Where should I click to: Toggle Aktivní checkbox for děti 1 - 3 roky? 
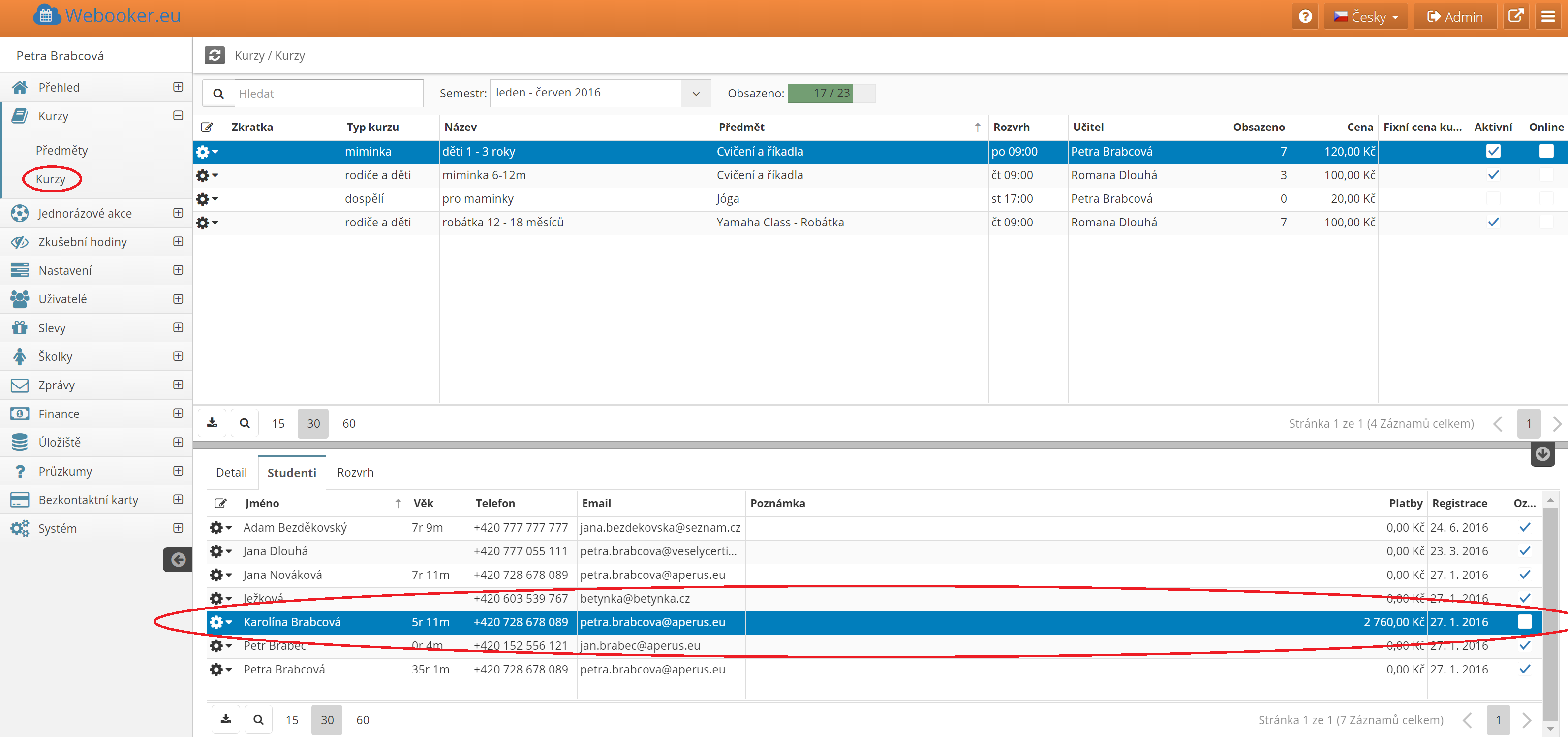1493,151
